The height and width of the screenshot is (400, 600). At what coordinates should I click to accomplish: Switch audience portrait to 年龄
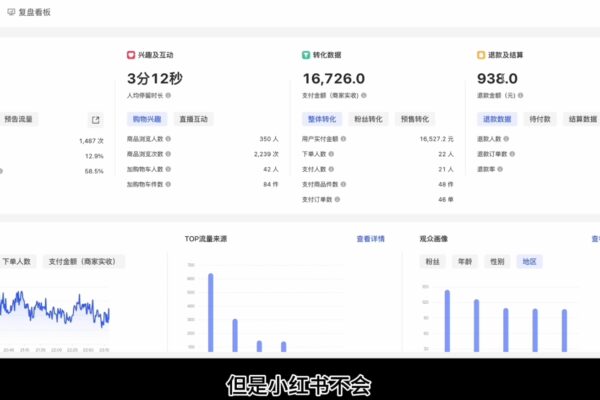coord(465,261)
